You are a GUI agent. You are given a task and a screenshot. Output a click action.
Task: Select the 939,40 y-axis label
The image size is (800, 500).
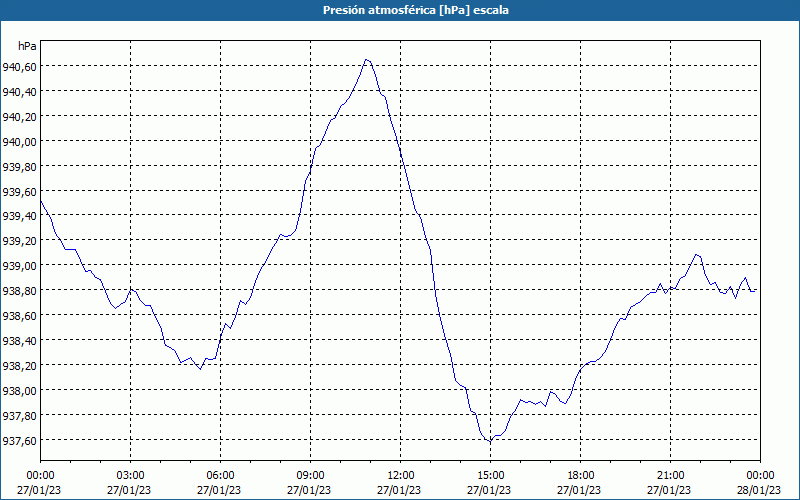click(19, 216)
